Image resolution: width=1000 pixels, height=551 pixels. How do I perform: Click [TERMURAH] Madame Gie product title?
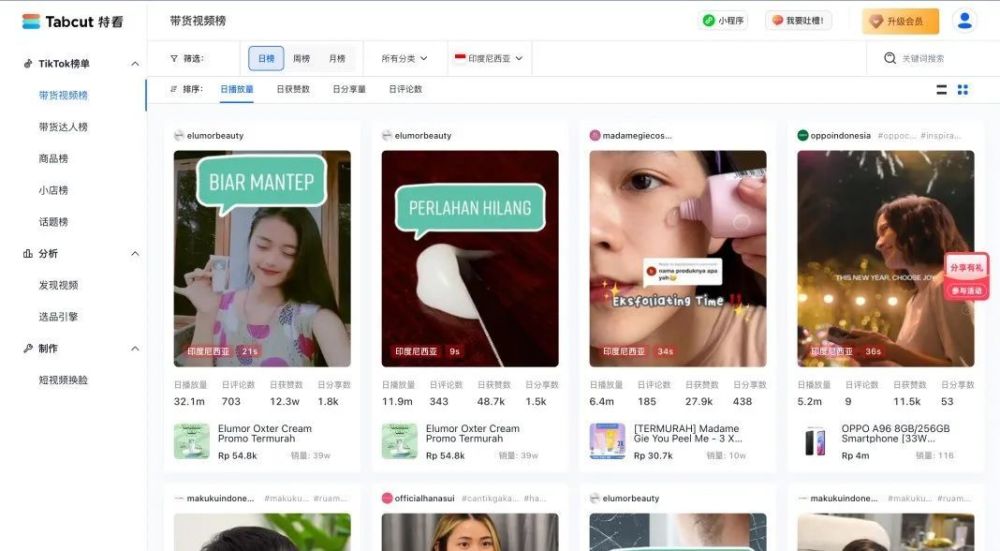tap(688, 434)
